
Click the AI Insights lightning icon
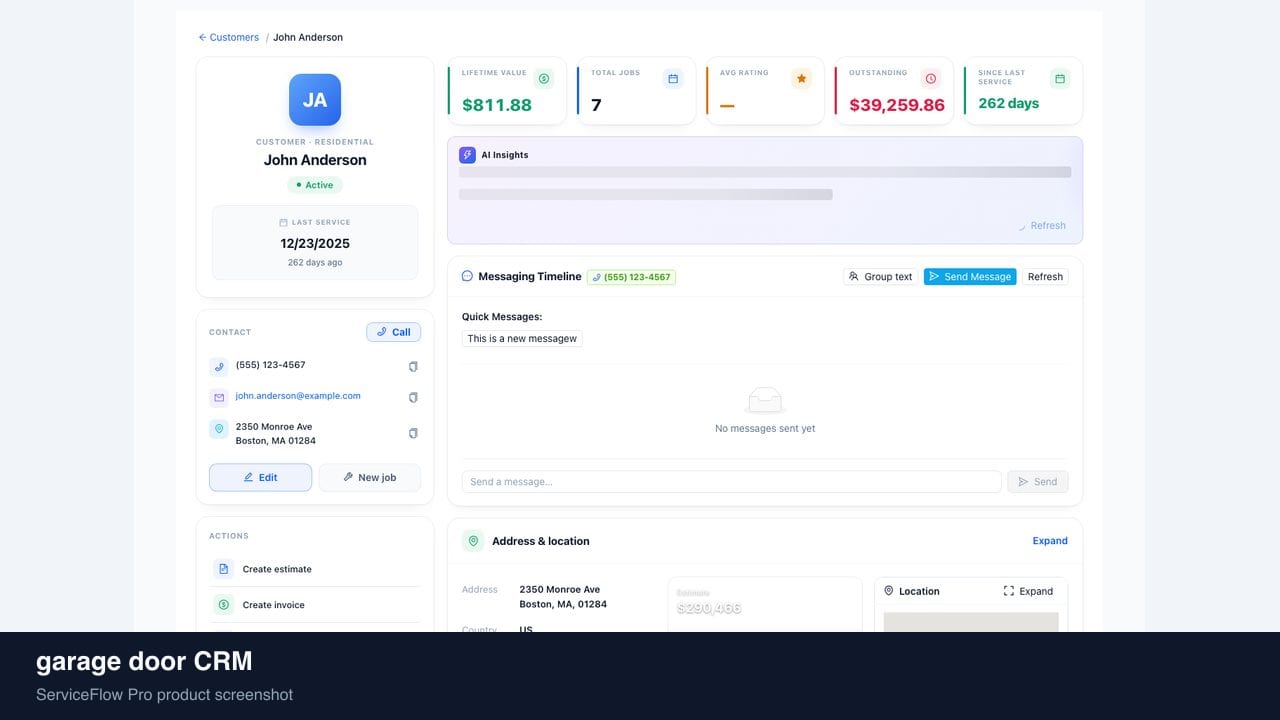[x=467, y=155]
